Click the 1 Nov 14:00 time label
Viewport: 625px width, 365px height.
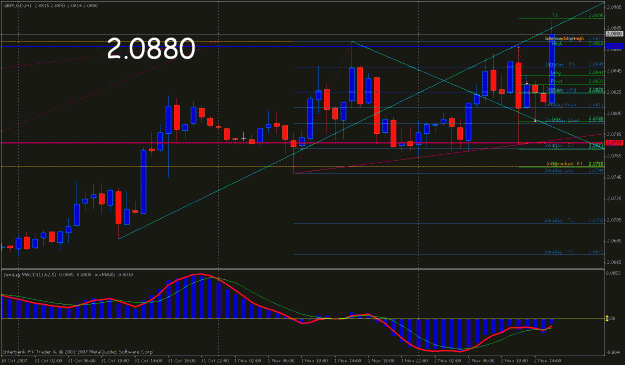pyautogui.click(x=348, y=361)
